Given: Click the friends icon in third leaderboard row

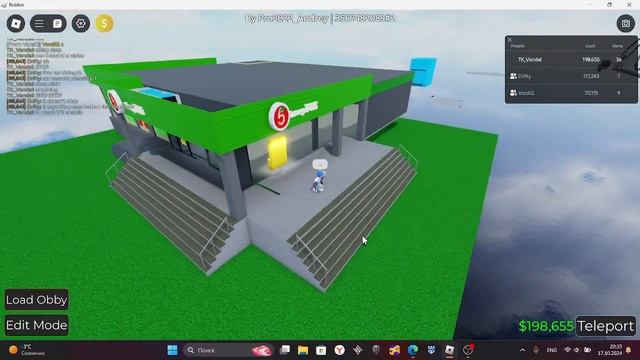Looking at the screenshot, I should 513,93.
